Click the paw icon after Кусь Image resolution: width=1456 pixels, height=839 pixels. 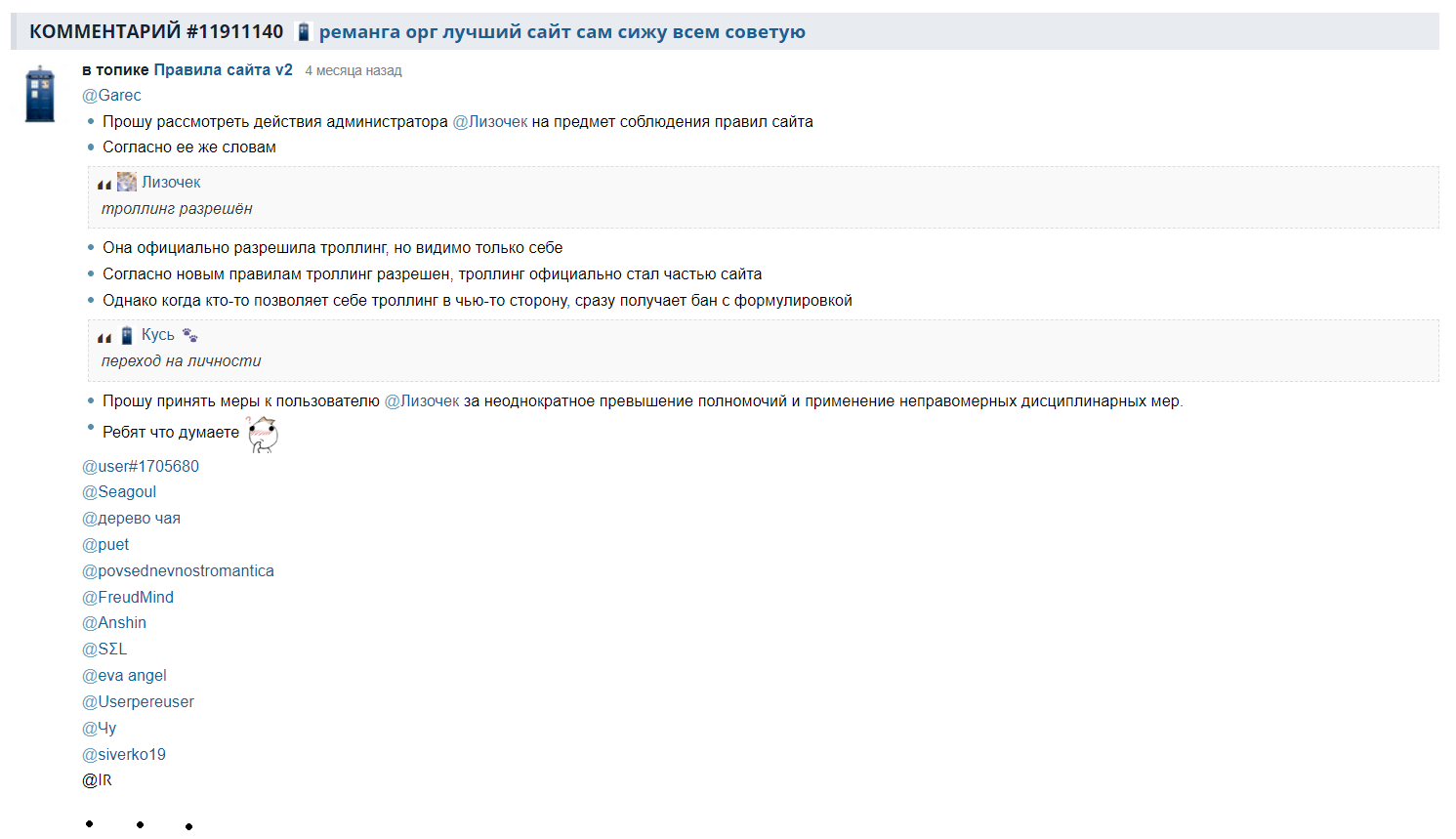tap(190, 335)
